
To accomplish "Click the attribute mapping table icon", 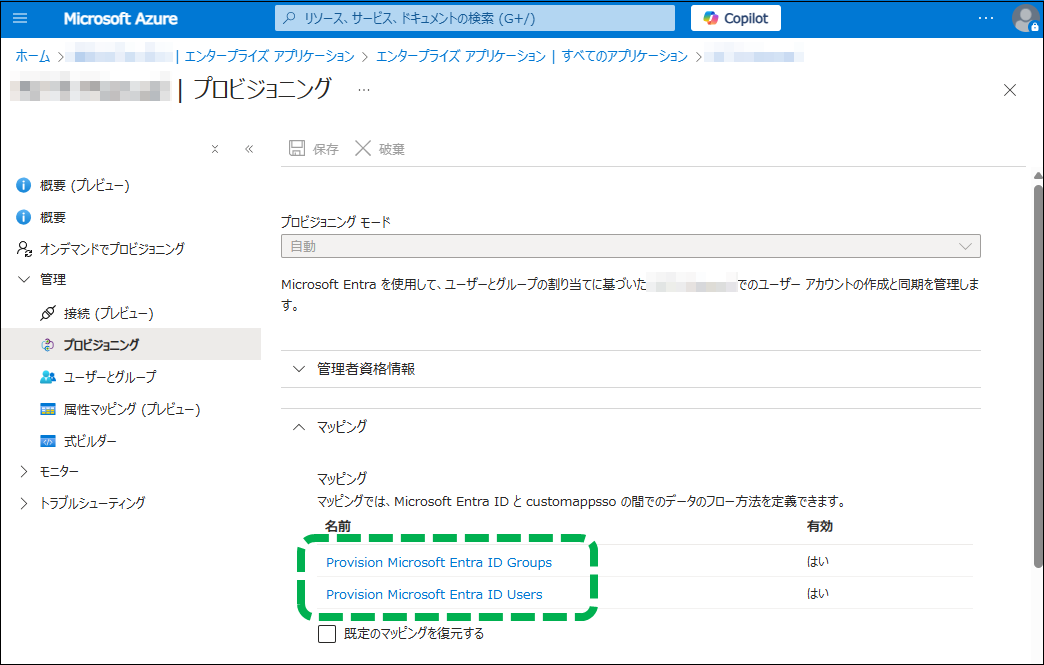I will point(48,409).
